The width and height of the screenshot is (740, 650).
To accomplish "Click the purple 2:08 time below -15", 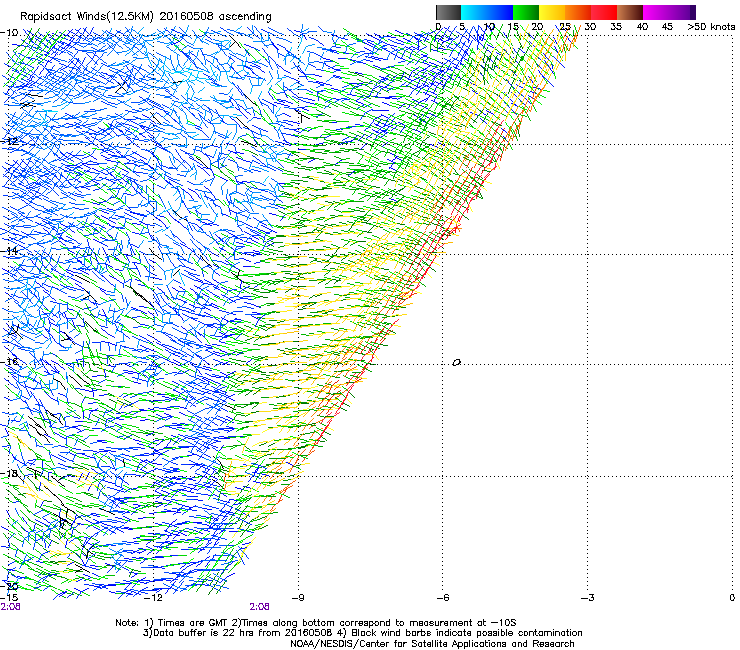I will pyautogui.click(x=10, y=607).
